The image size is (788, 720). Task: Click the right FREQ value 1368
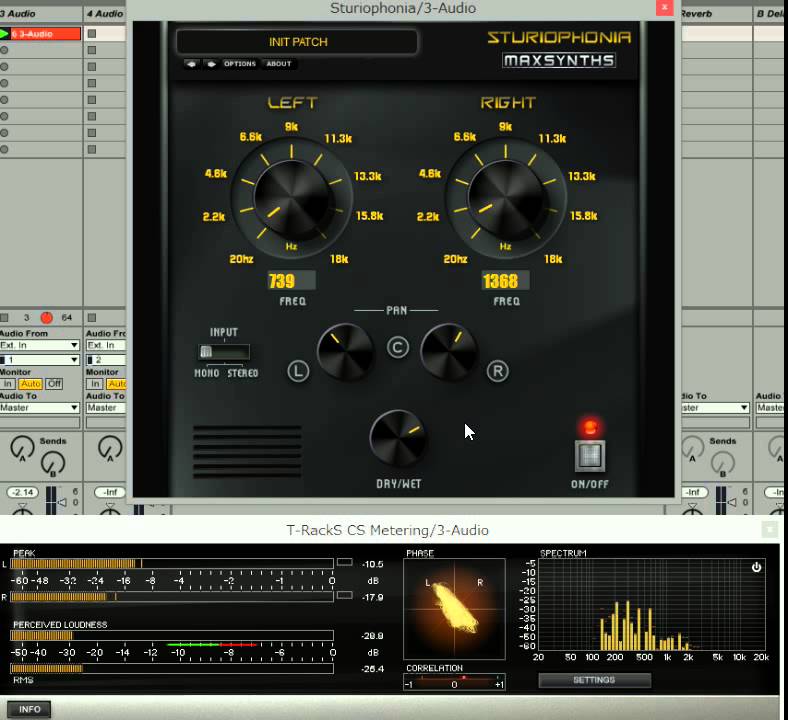(505, 280)
